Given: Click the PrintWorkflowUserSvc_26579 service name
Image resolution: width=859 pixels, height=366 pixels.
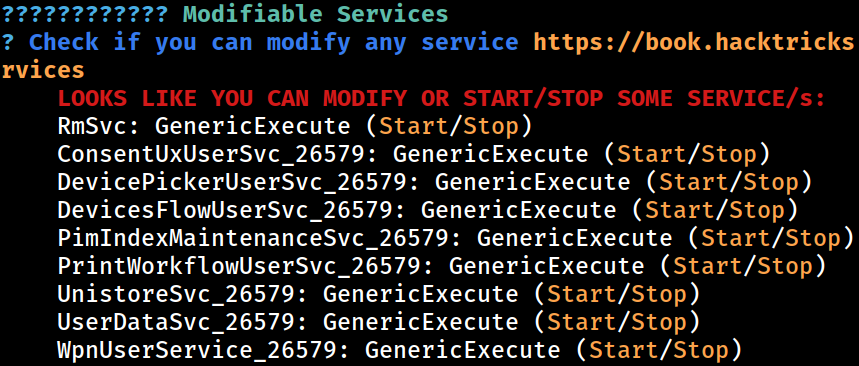Looking at the screenshot, I should tap(239, 266).
